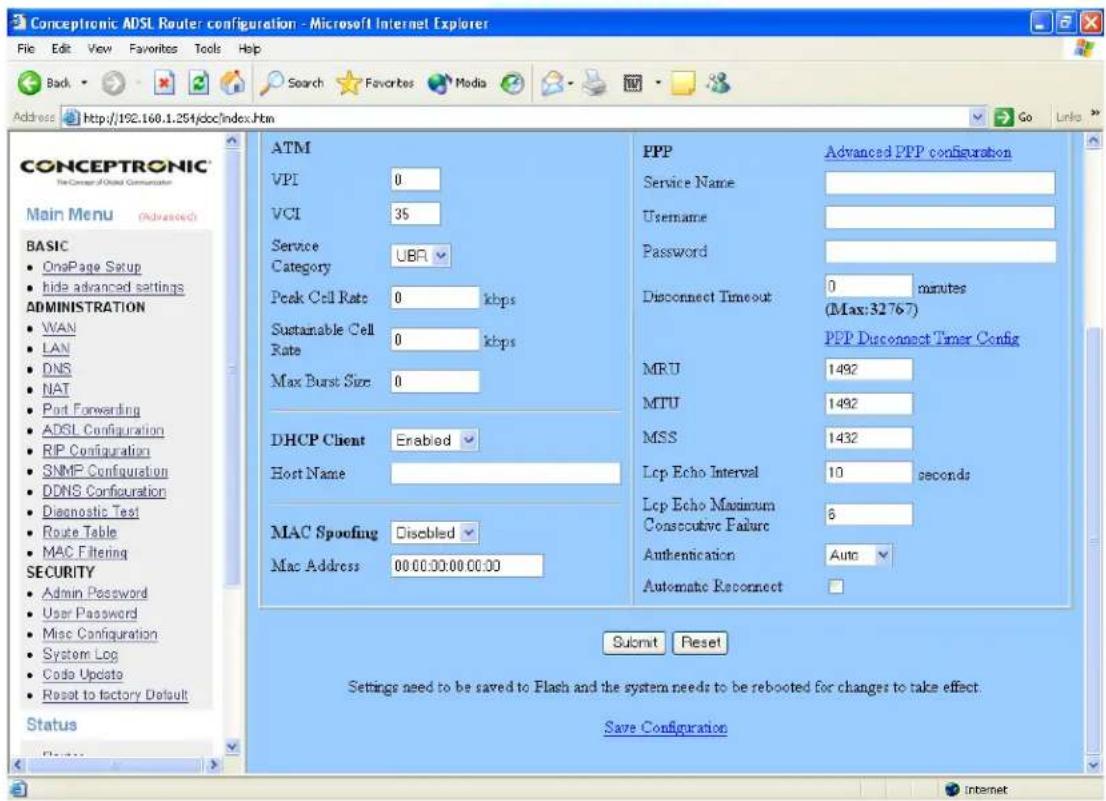Open the Search toolbar button
The height and width of the screenshot is (801, 1106).
tap(292, 83)
